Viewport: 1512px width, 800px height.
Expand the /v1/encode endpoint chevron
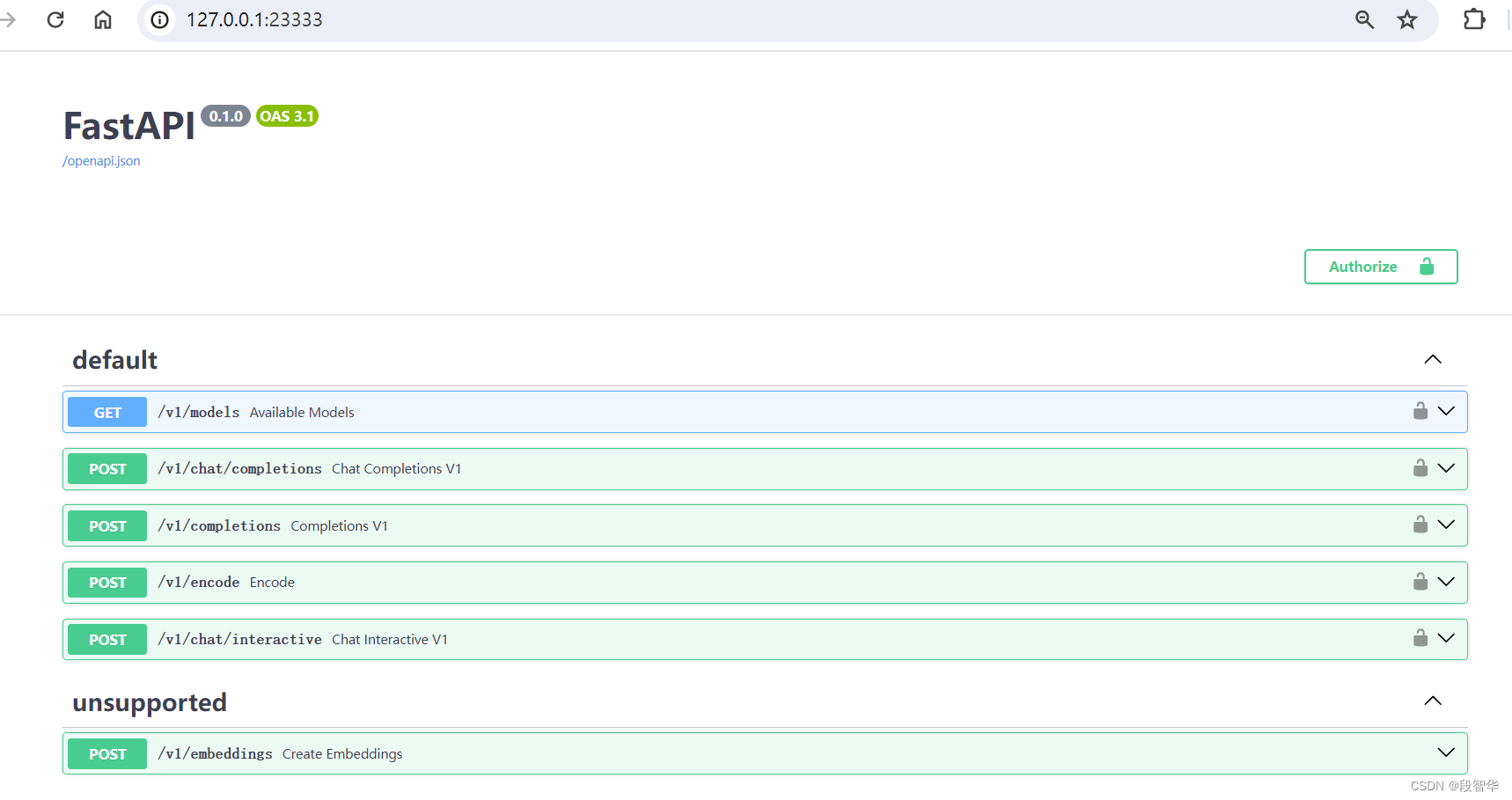[1446, 582]
